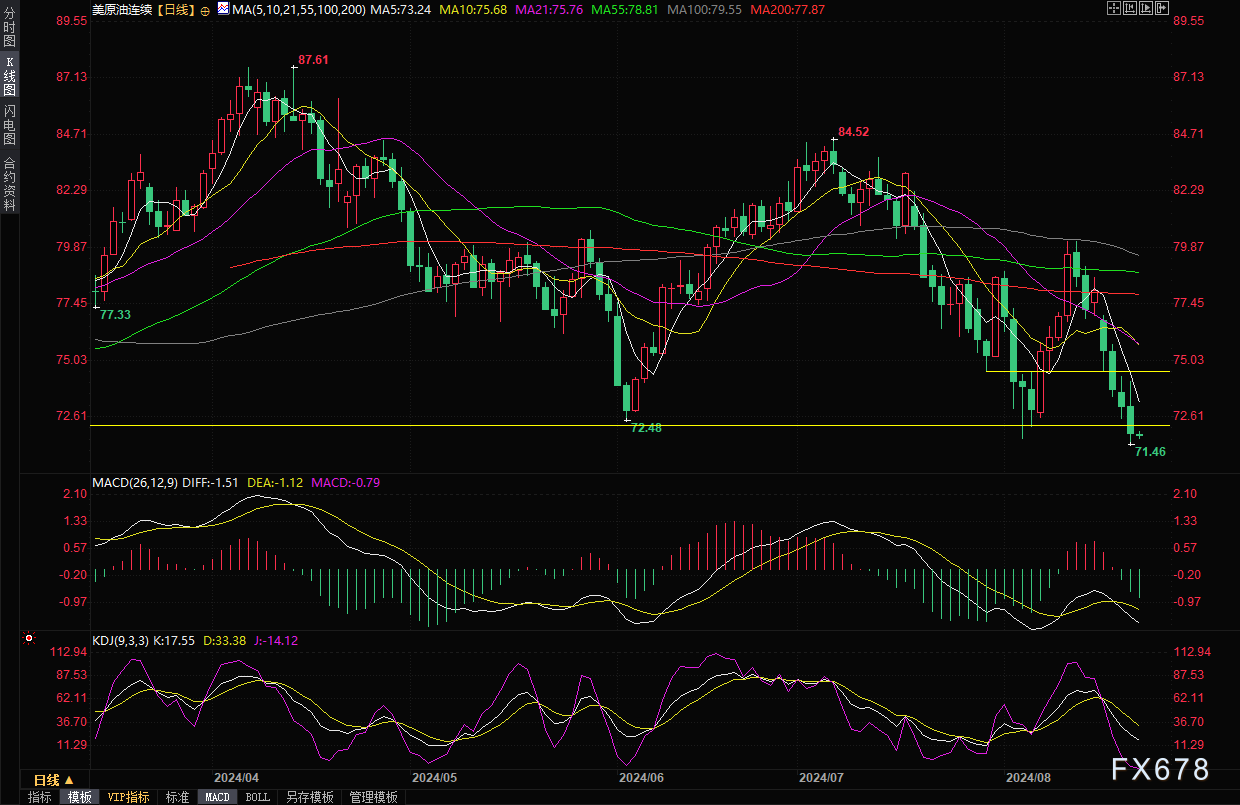Click the play-forward chart icon
This screenshot has width=1240, height=805.
1146,8
